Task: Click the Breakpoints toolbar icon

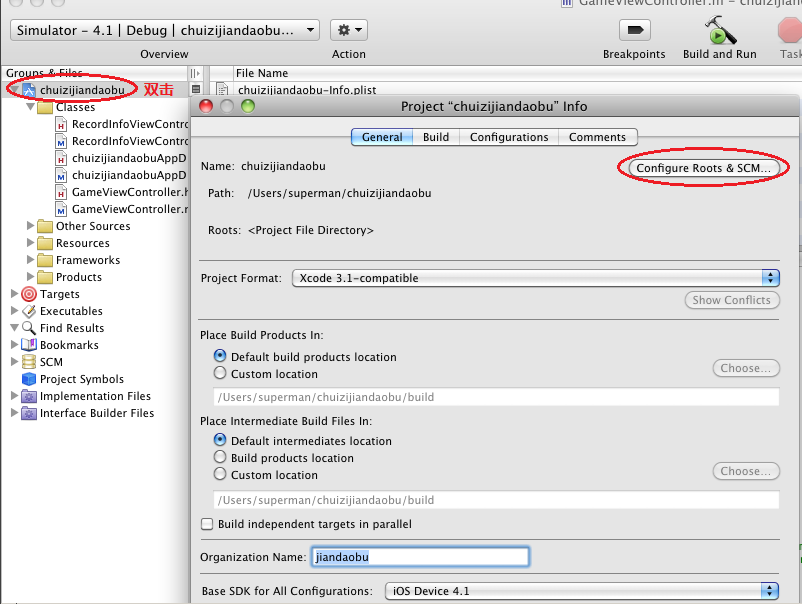Action: tap(634, 30)
